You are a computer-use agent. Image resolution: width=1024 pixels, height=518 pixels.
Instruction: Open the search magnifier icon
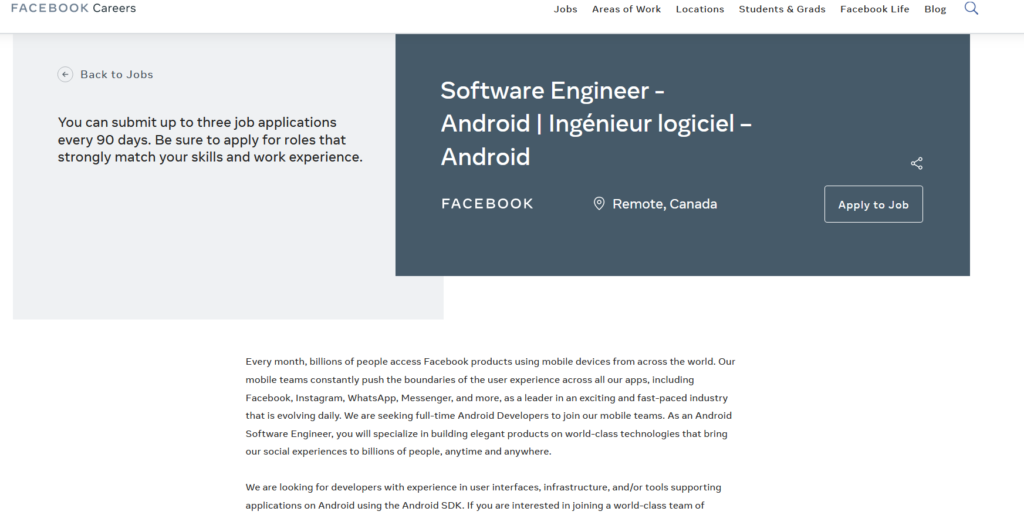click(971, 8)
